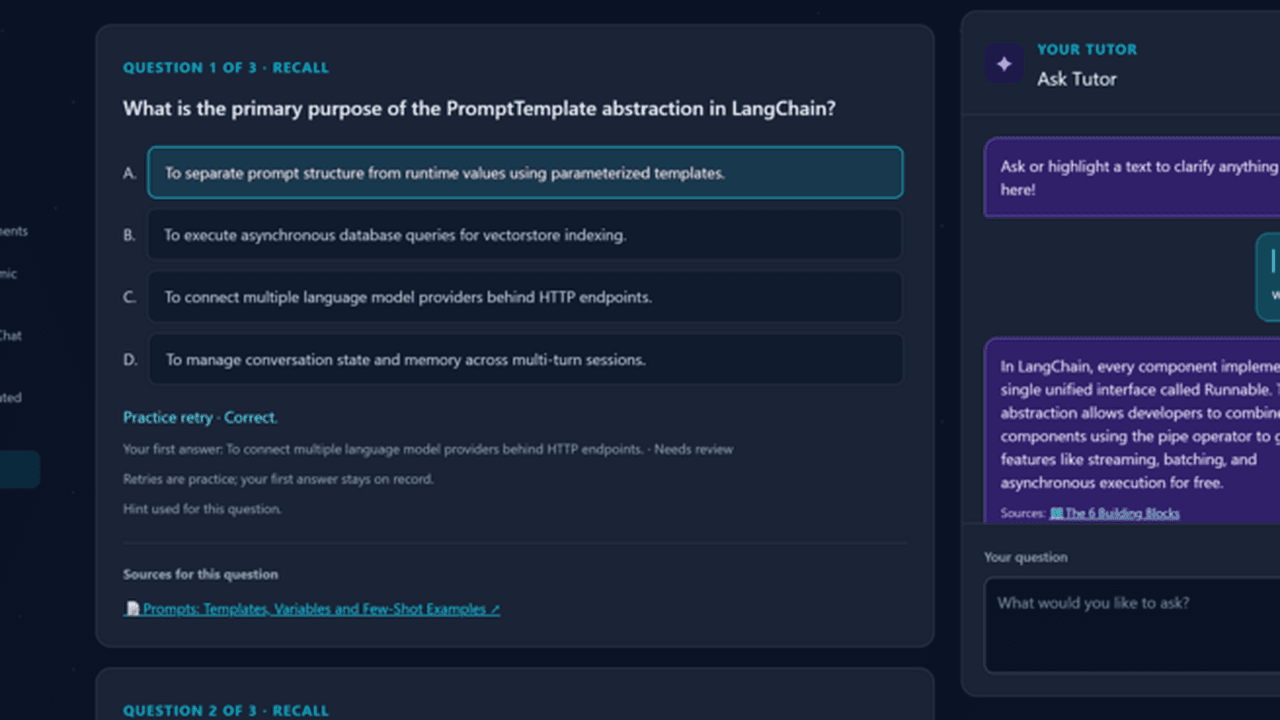The image size is (1280, 720).
Task: Click 'Retries are practice' notice text
Action: tap(278, 479)
